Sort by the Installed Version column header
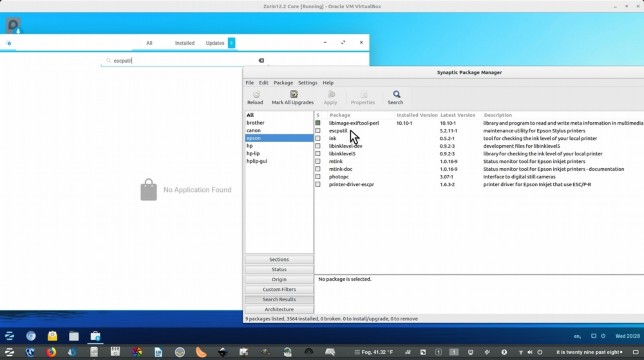Image resolution: width=644 pixels, height=360 pixels. pos(417,115)
